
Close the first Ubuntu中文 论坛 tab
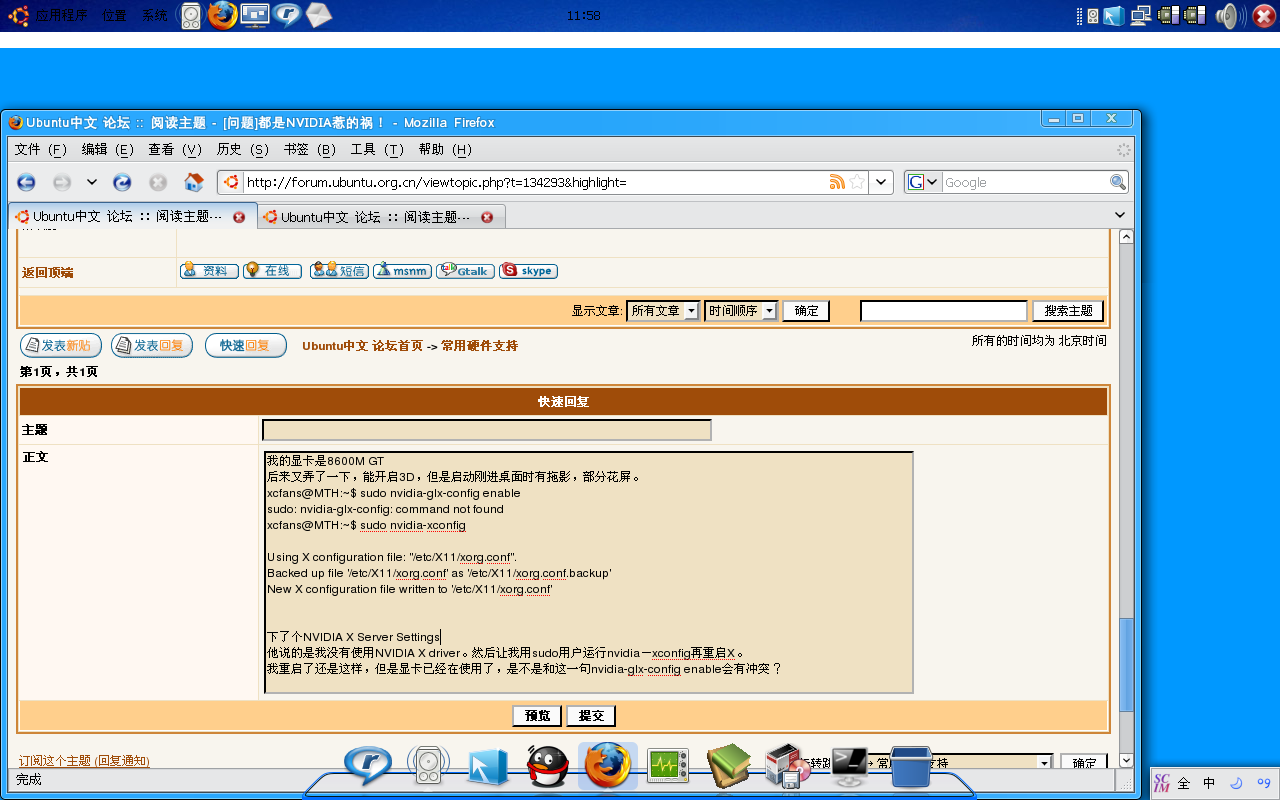(x=239, y=217)
